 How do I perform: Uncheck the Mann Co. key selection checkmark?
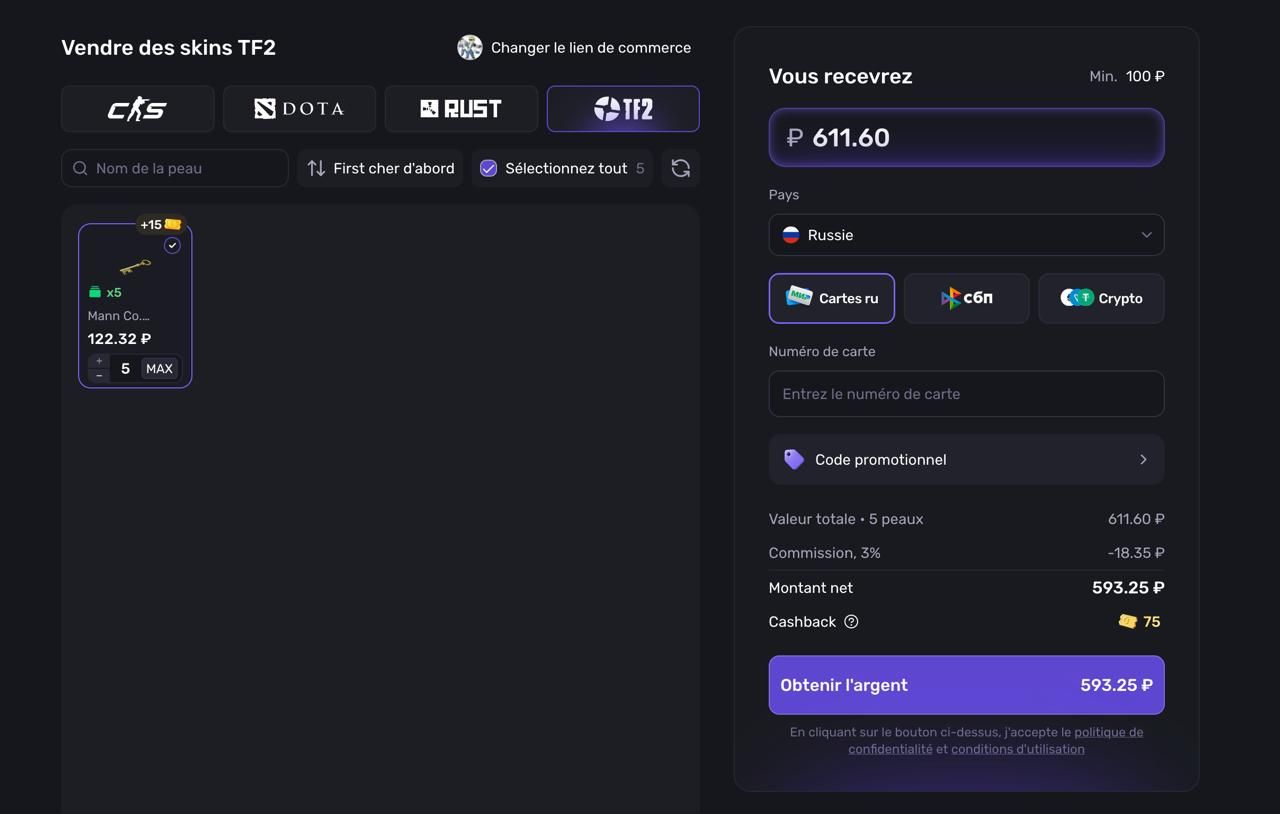pos(172,245)
